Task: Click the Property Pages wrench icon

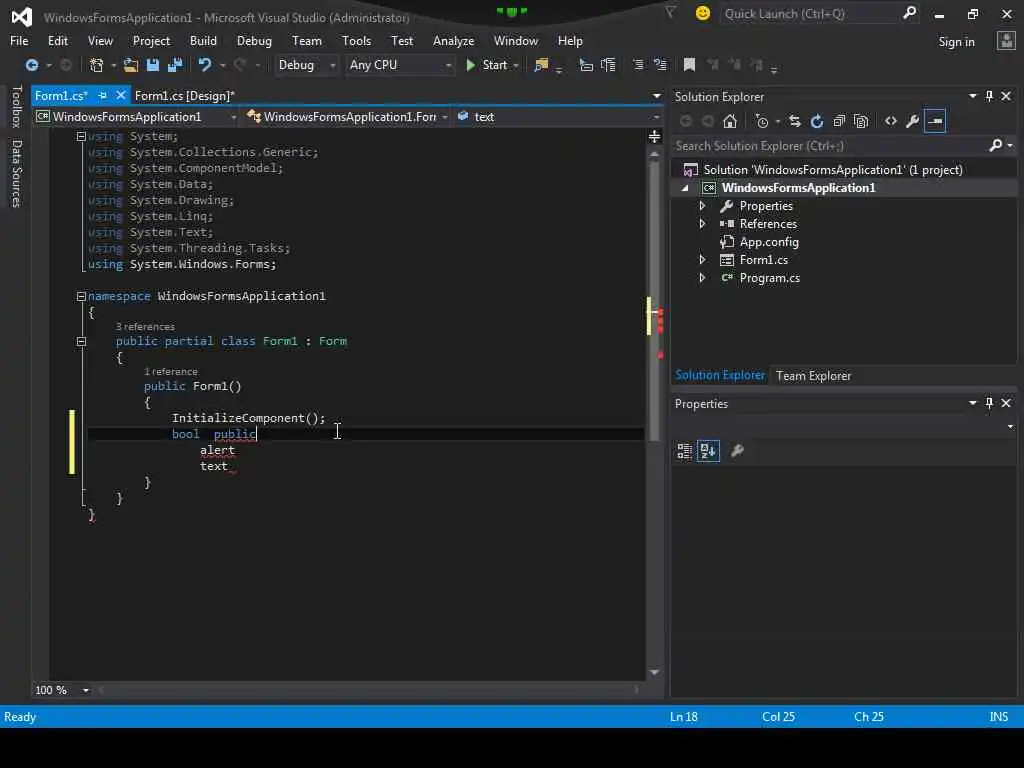Action: (x=738, y=451)
